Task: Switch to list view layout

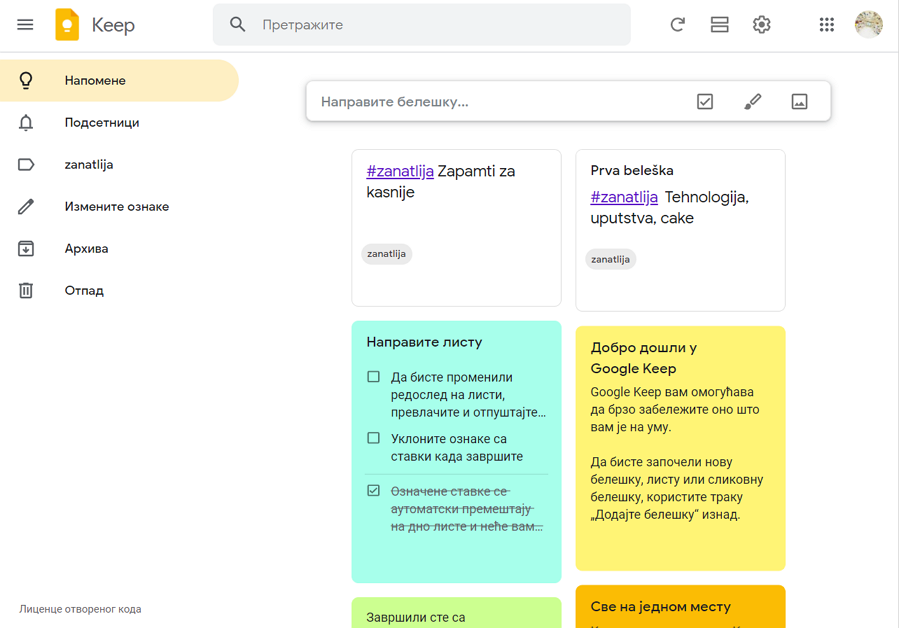Action: pos(720,25)
